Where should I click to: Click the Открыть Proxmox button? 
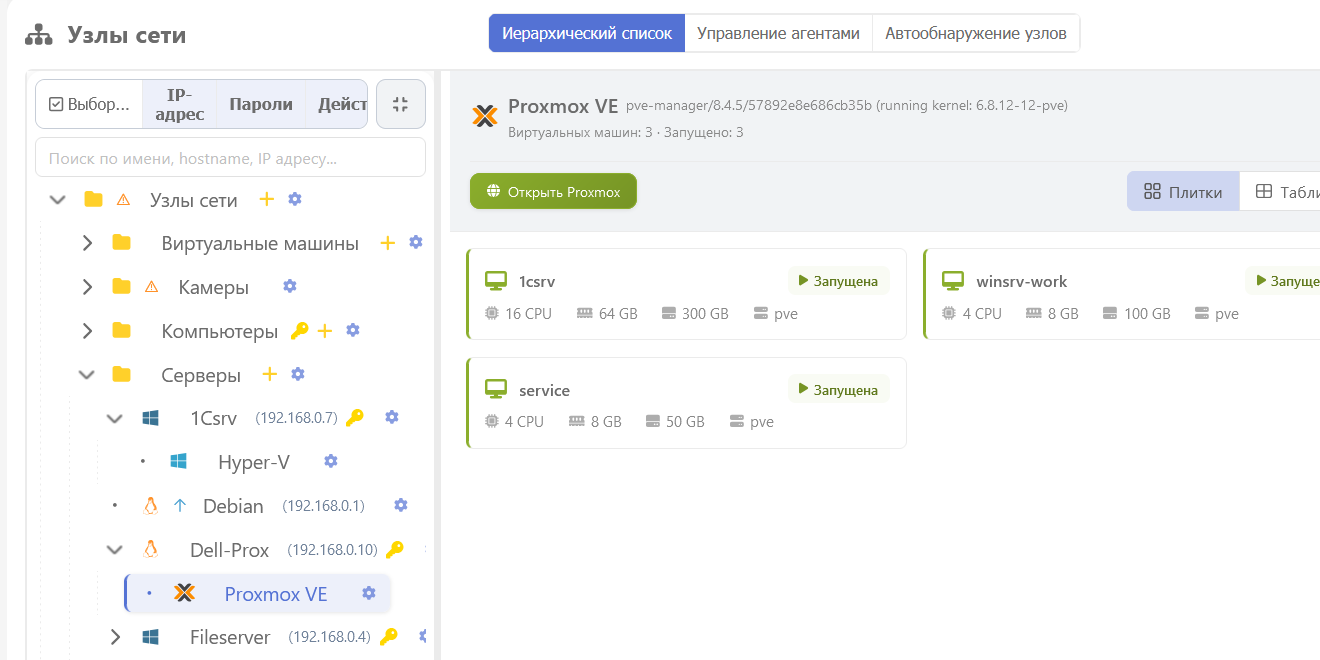pyautogui.click(x=553, y=192)
